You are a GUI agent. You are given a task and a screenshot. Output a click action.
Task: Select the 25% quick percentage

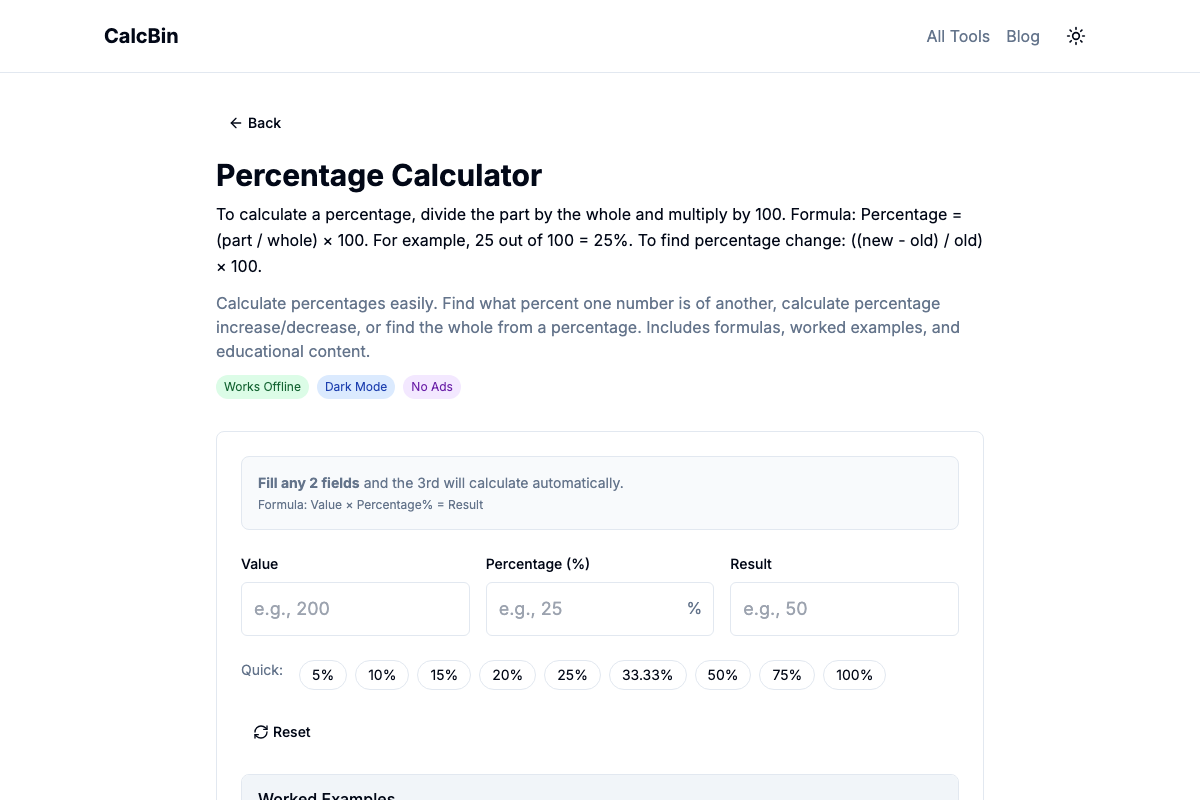coord(572,675)
